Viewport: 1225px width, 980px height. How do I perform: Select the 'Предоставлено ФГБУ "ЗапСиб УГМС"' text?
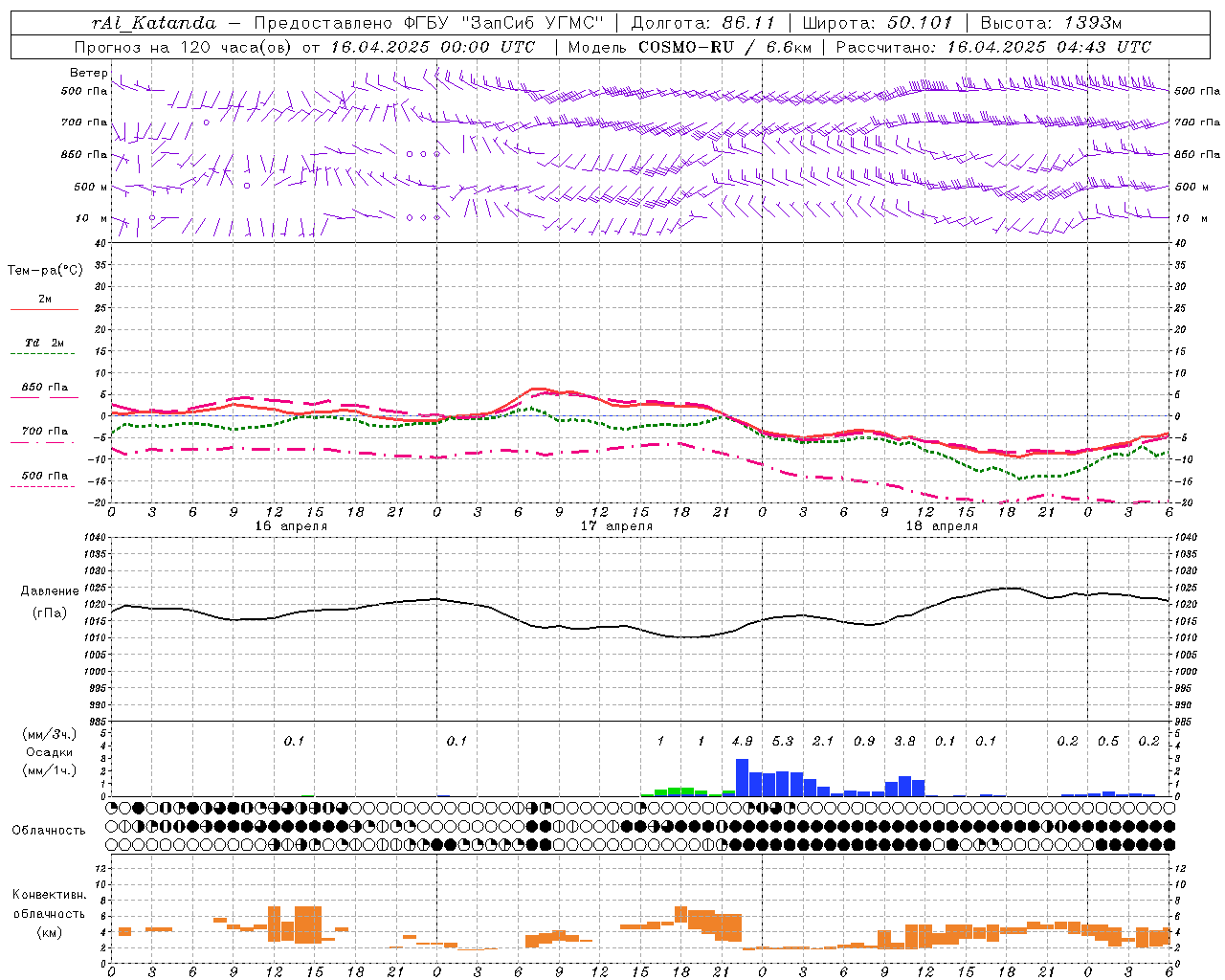click(x=429, y=23)
